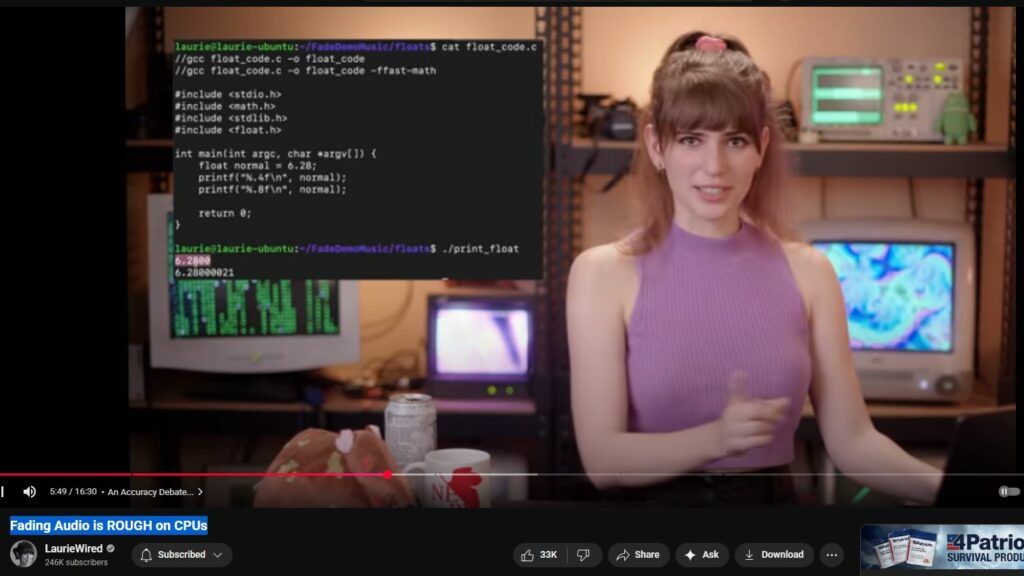Download the video
Screen dimensions: 1024x576
[x=774, y=555]
